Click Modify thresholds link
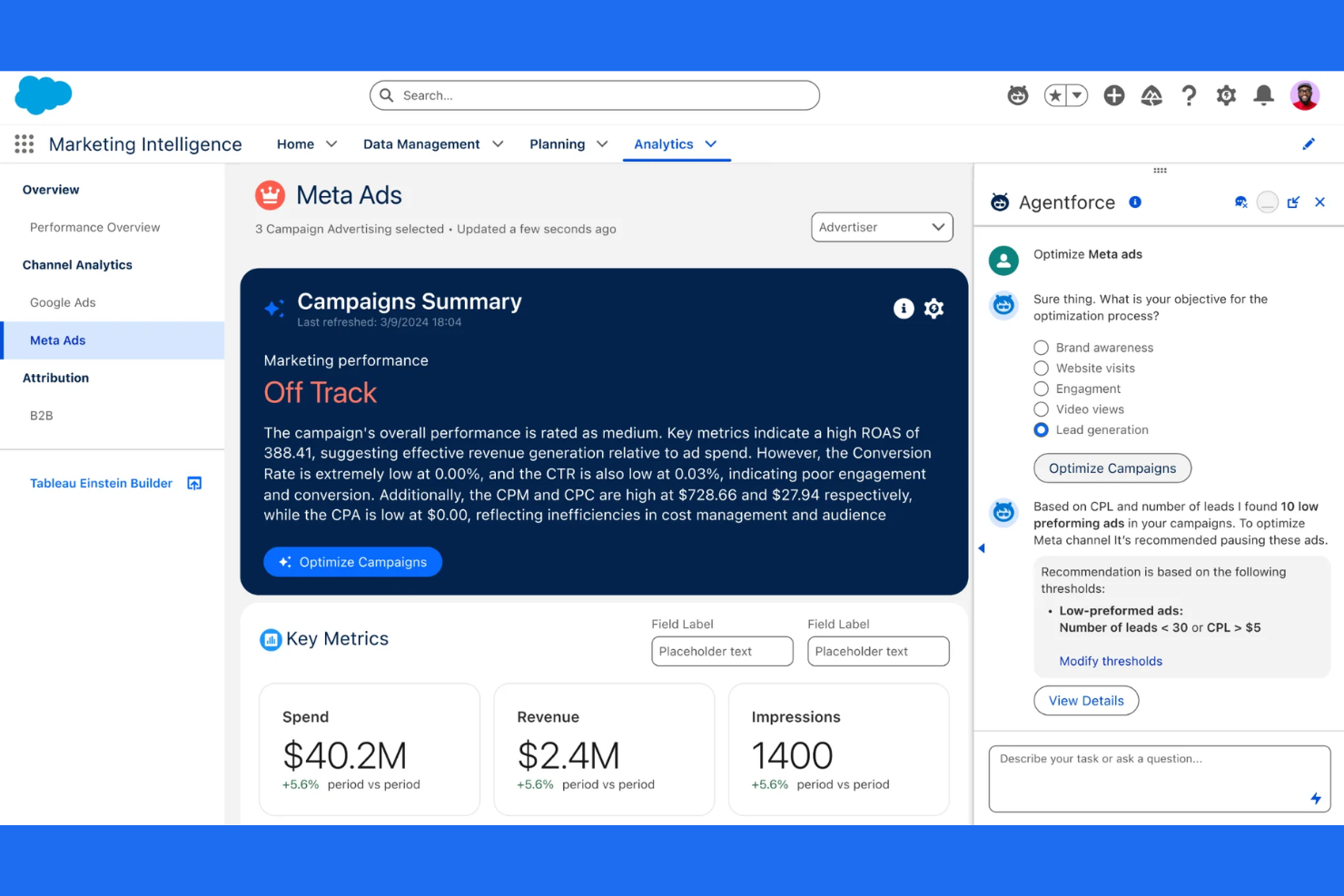The width and height of the screenshot is (1344, 896). [1111, 661]
